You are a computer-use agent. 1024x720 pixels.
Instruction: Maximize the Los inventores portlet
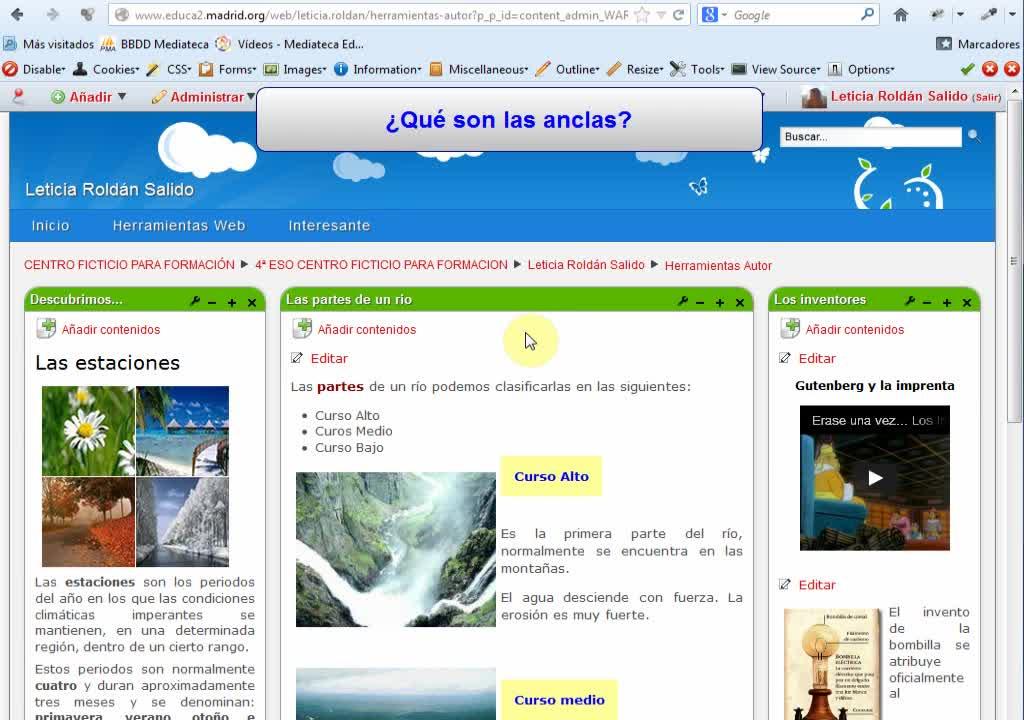[947, 303]
